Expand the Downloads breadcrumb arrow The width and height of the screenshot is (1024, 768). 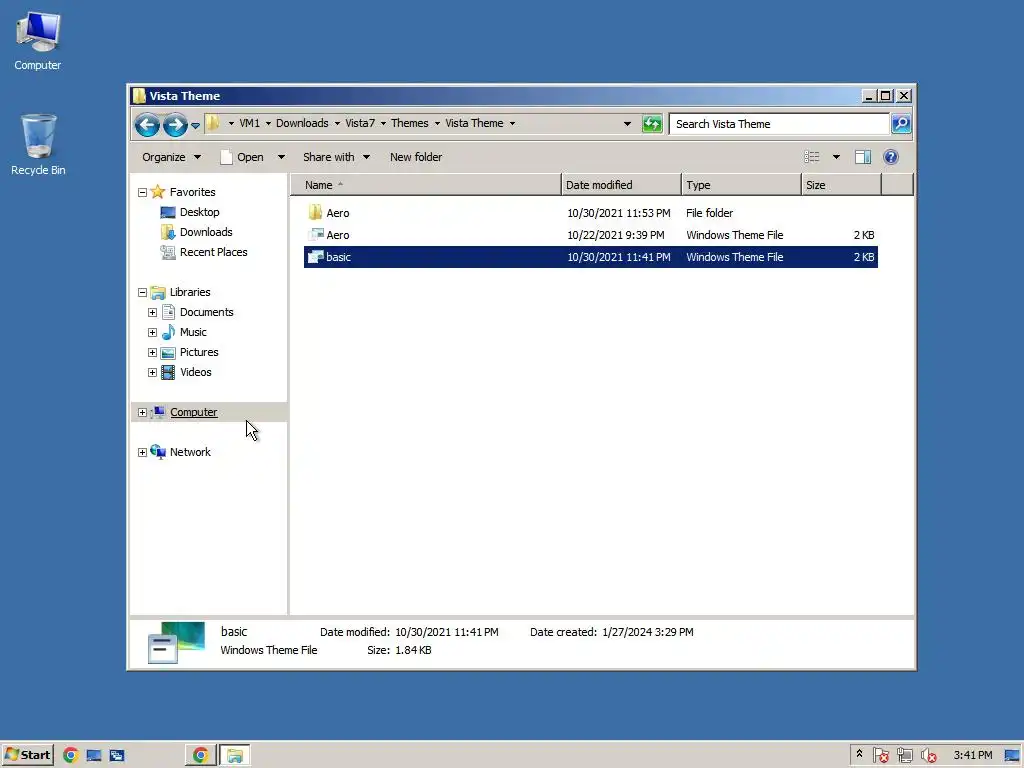[337, 123]
